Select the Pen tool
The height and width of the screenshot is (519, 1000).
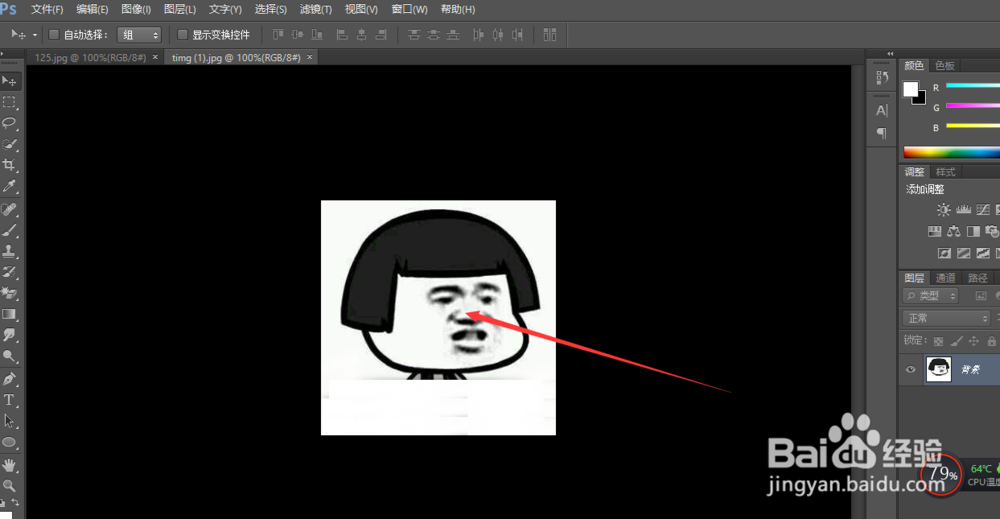tap(9, 379)
